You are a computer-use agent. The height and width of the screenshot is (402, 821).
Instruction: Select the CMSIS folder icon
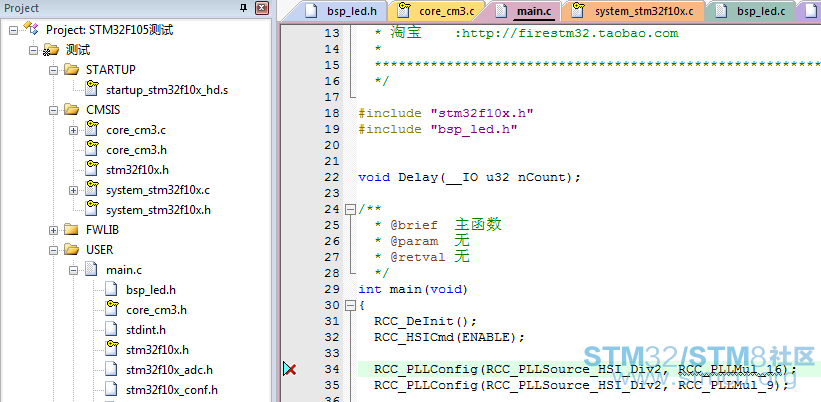71,110
